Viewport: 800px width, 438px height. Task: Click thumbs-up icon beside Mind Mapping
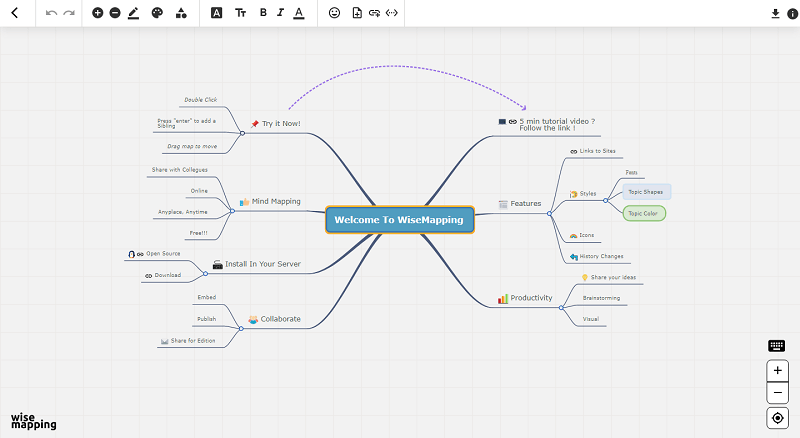(x=244, y=202)
